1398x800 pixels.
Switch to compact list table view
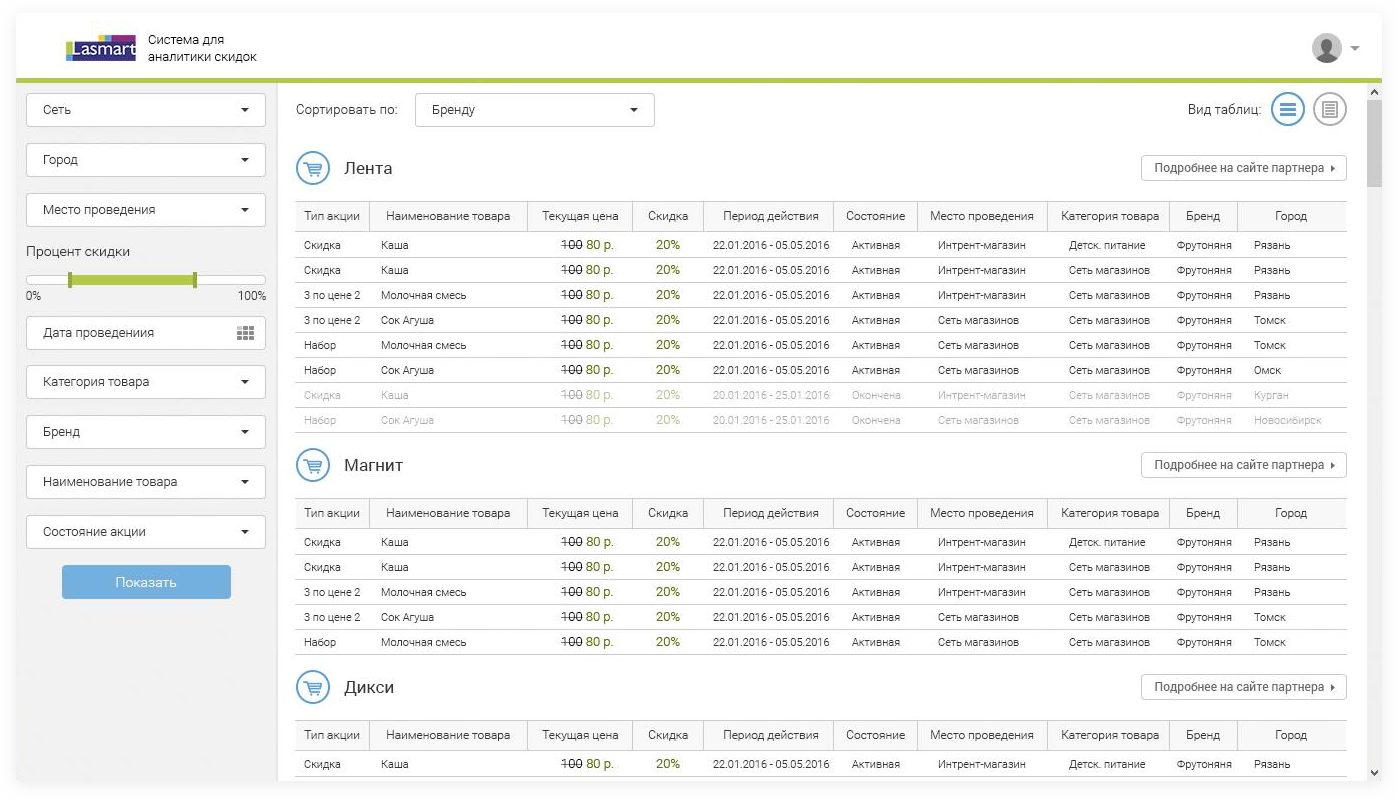pos(1288,109)
